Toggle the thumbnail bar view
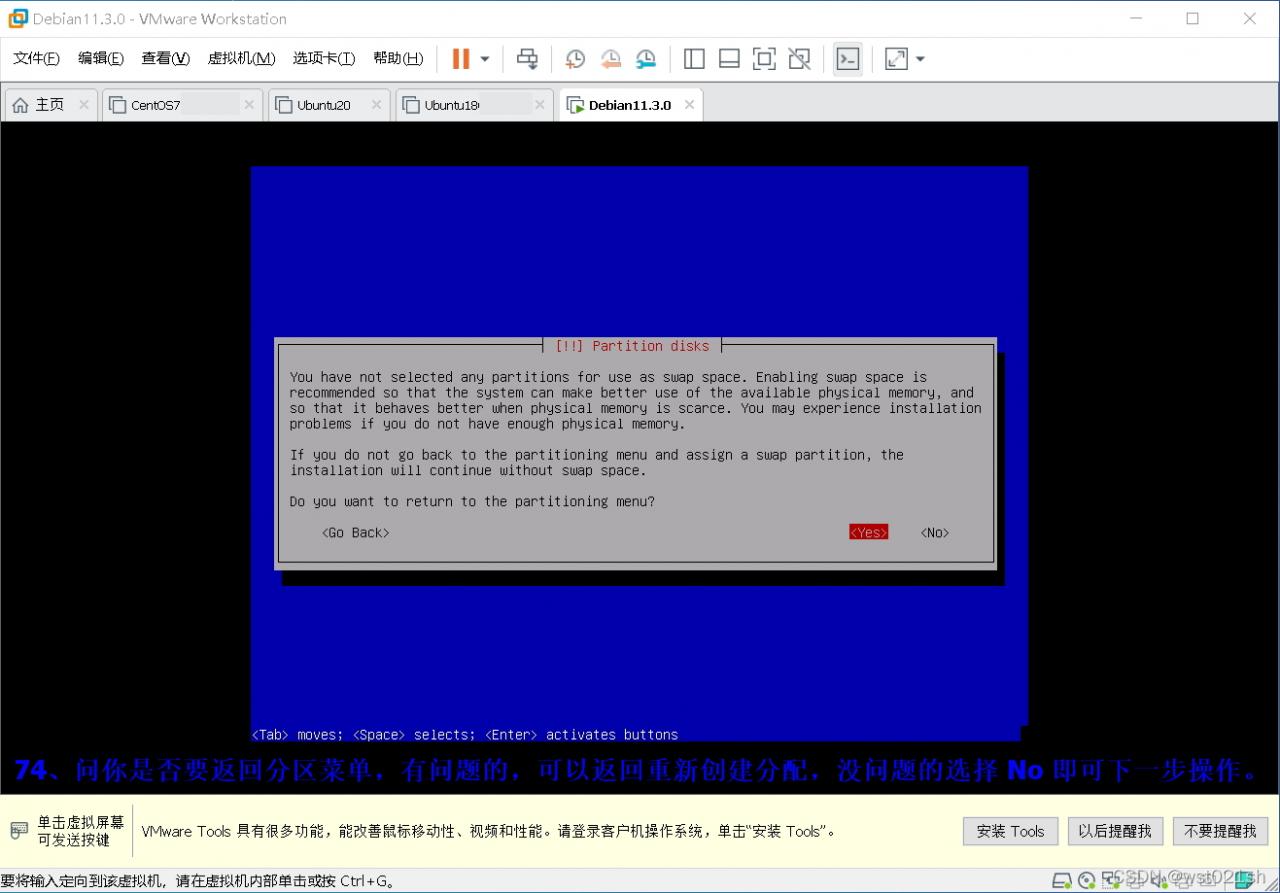1280x893 pixels. coord(729,59)
